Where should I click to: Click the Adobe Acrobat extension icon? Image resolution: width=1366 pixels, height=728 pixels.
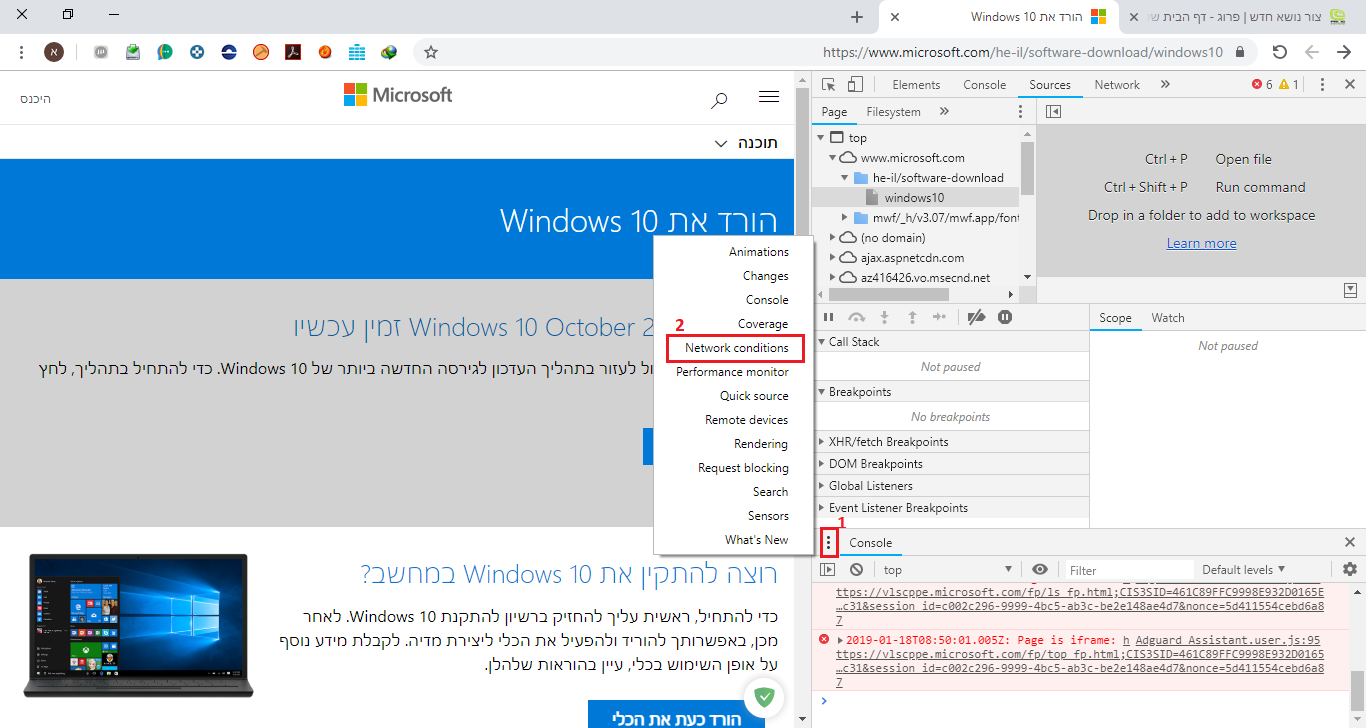293,52
